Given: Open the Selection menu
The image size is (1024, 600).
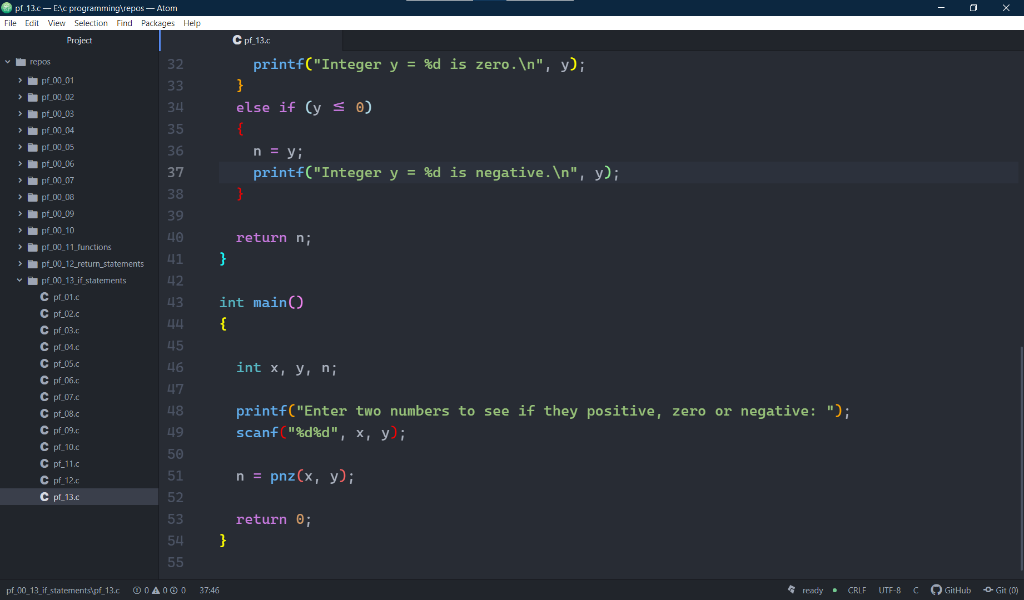Looking at the screenshot, I should click(x=91, y=23).
